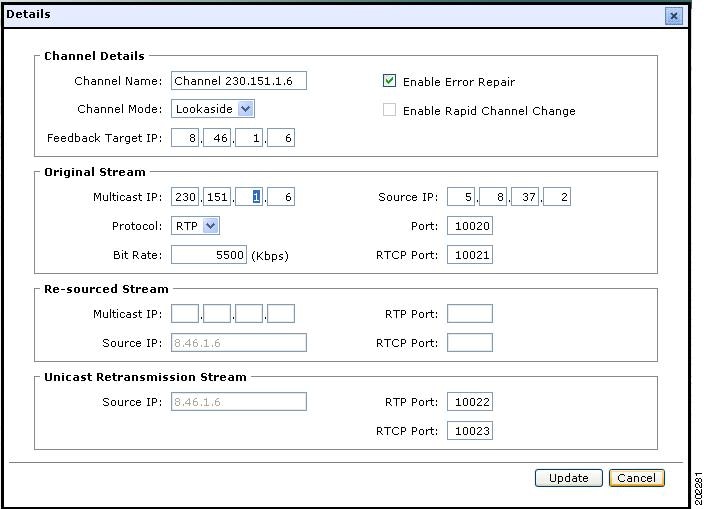The width and height of the screenshot is (704, 509).
Task: Click Unicast Retransmission Source IP field
Action: [239, 402]
